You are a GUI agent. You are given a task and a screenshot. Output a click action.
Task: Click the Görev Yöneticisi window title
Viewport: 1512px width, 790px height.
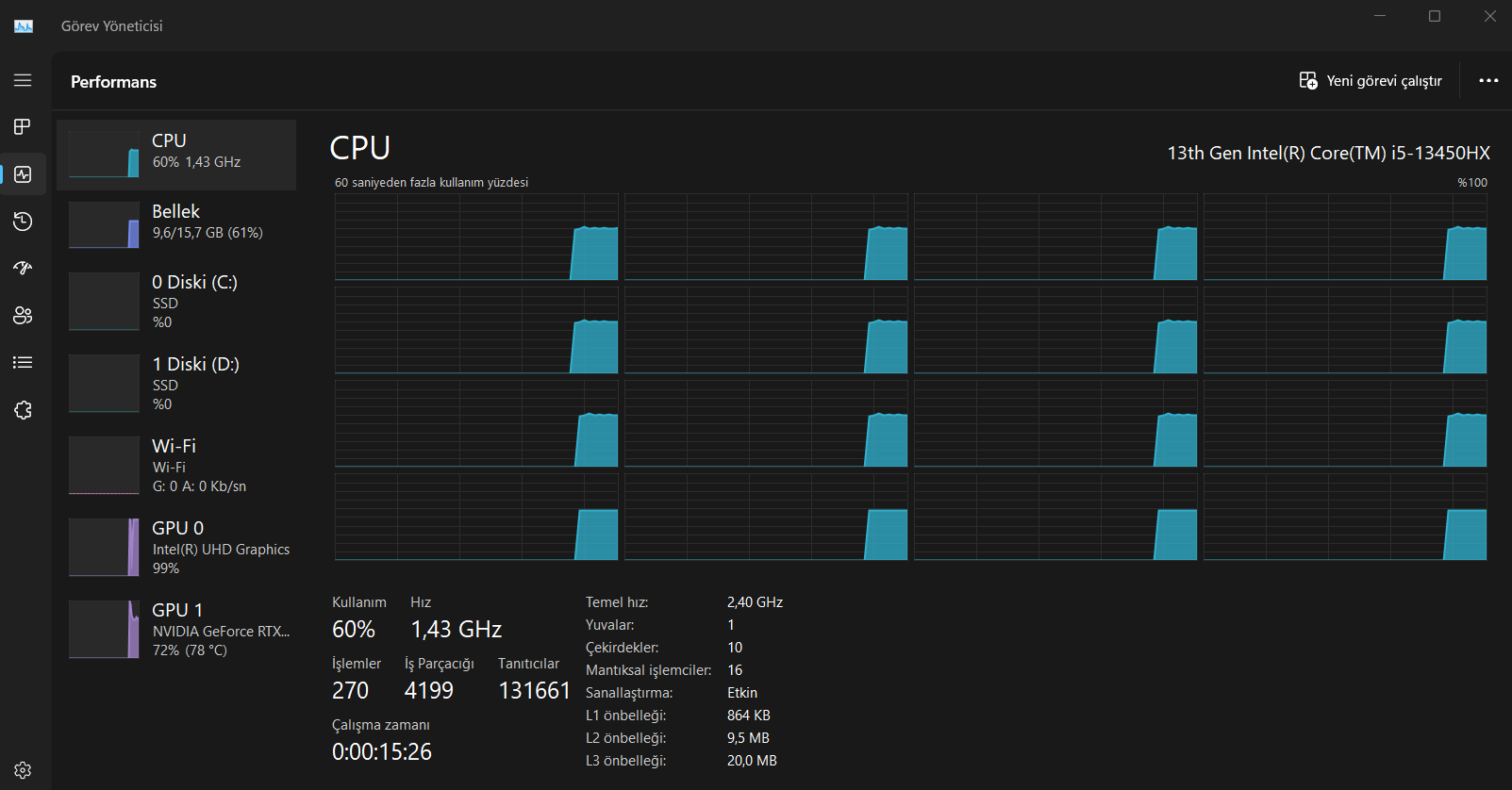point(112,26)
